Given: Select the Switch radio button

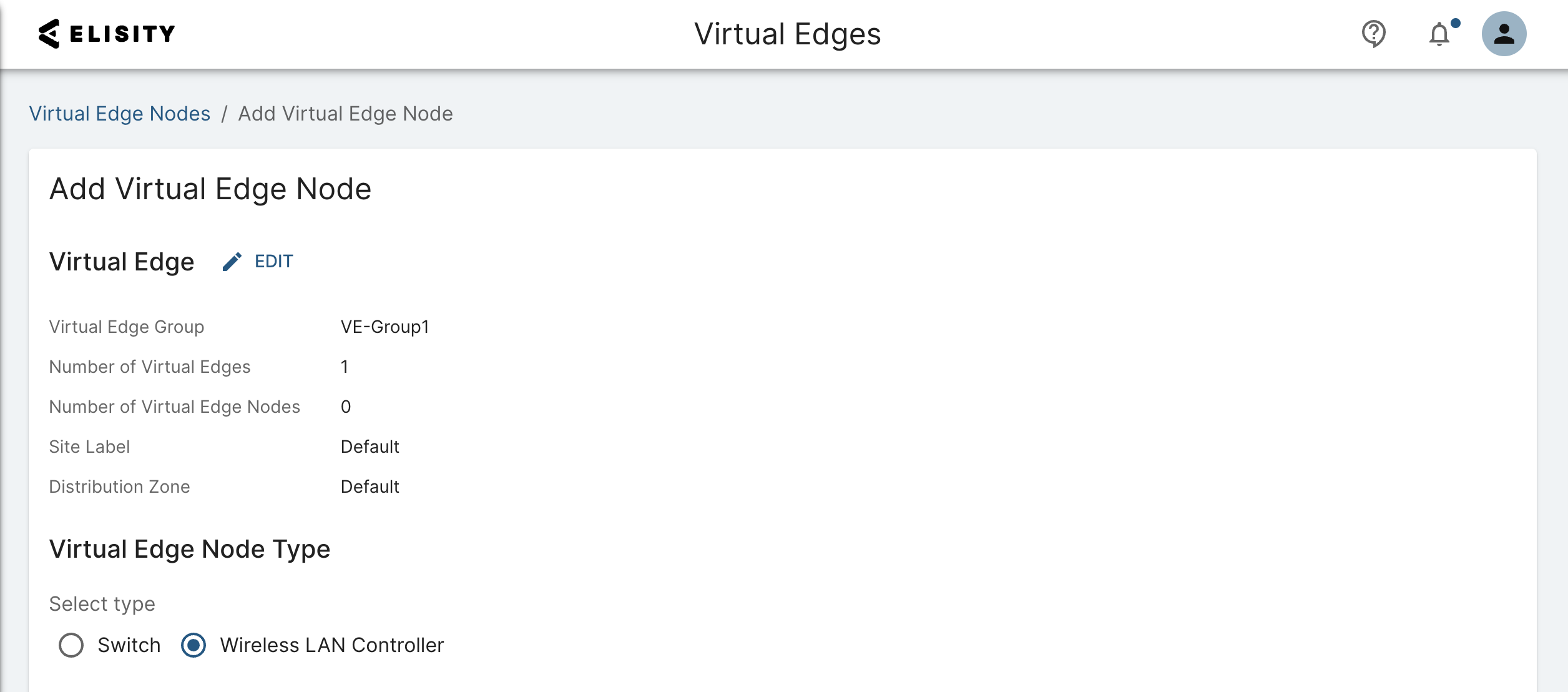Looking at the screenshot, I should point(71,645).
